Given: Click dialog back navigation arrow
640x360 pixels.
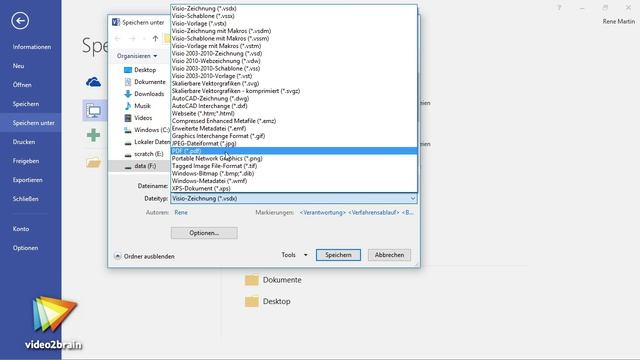Looking at the screenshot, I should point(118,38).
